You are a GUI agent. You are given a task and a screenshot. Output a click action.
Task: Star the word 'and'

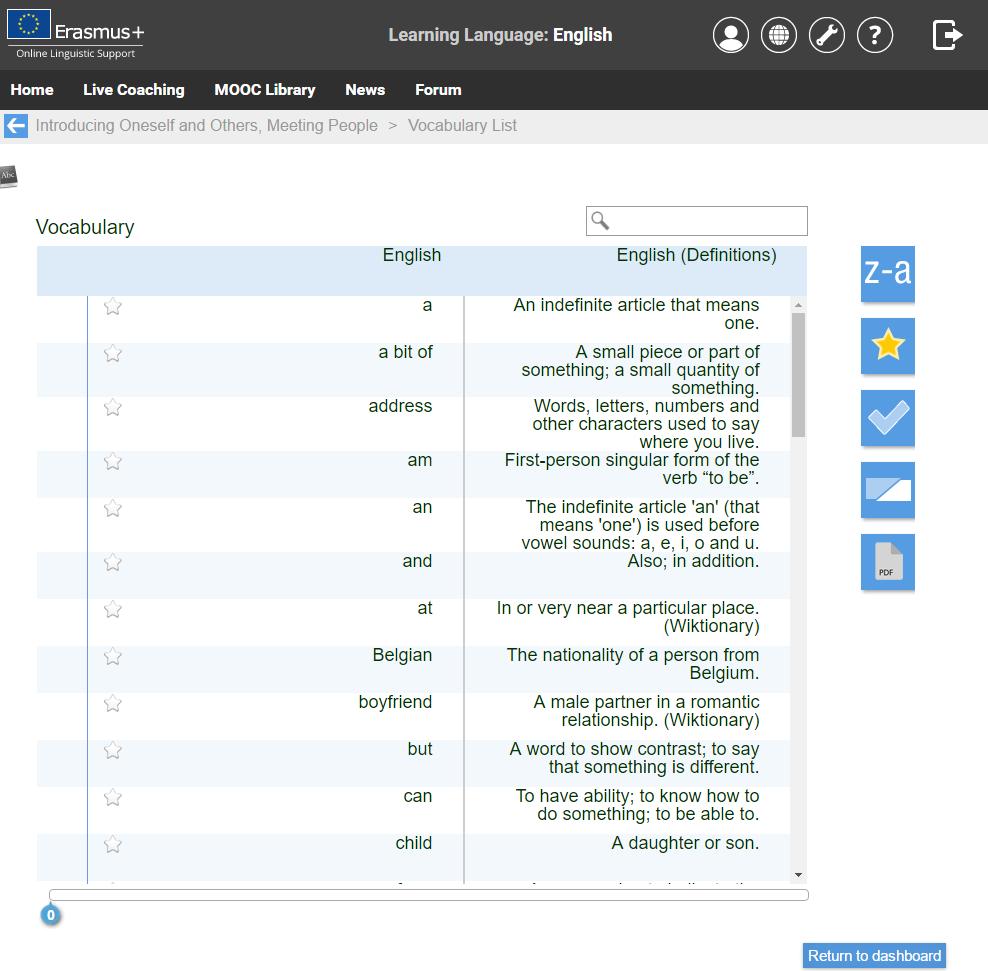click(113, 562)
